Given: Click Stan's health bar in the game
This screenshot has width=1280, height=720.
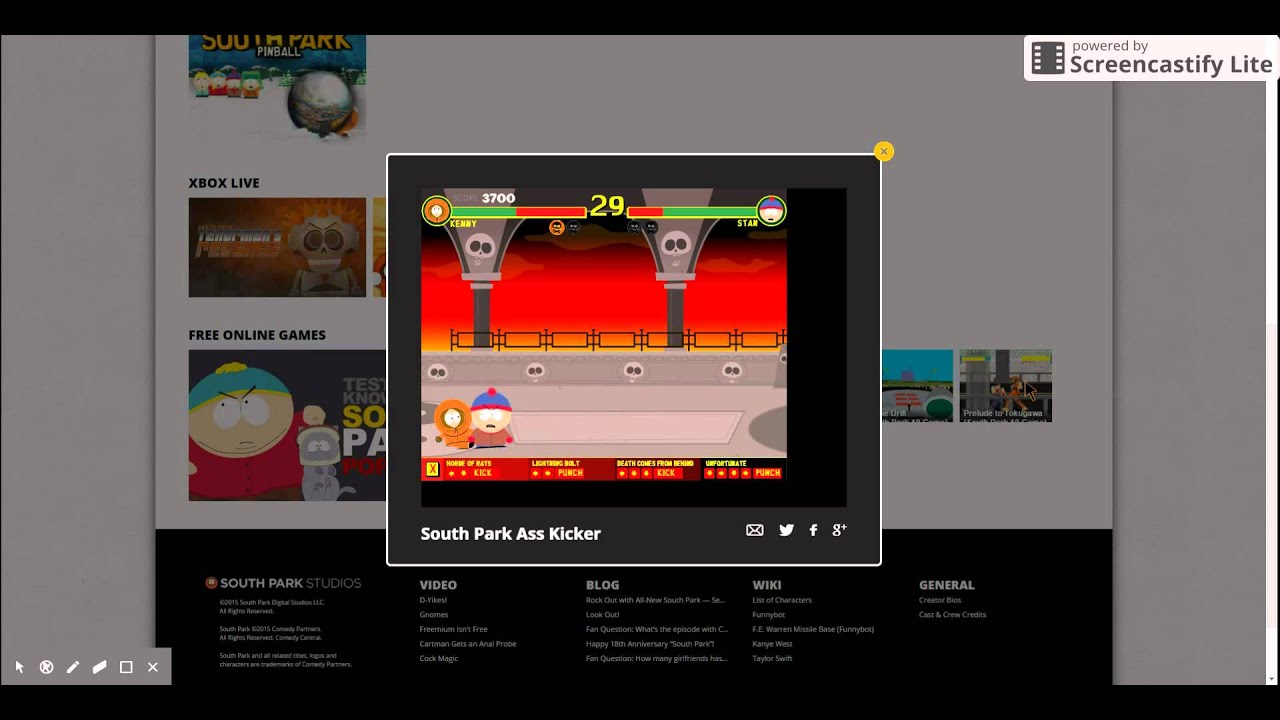Looking at the screenshot, I should point(692,212).
